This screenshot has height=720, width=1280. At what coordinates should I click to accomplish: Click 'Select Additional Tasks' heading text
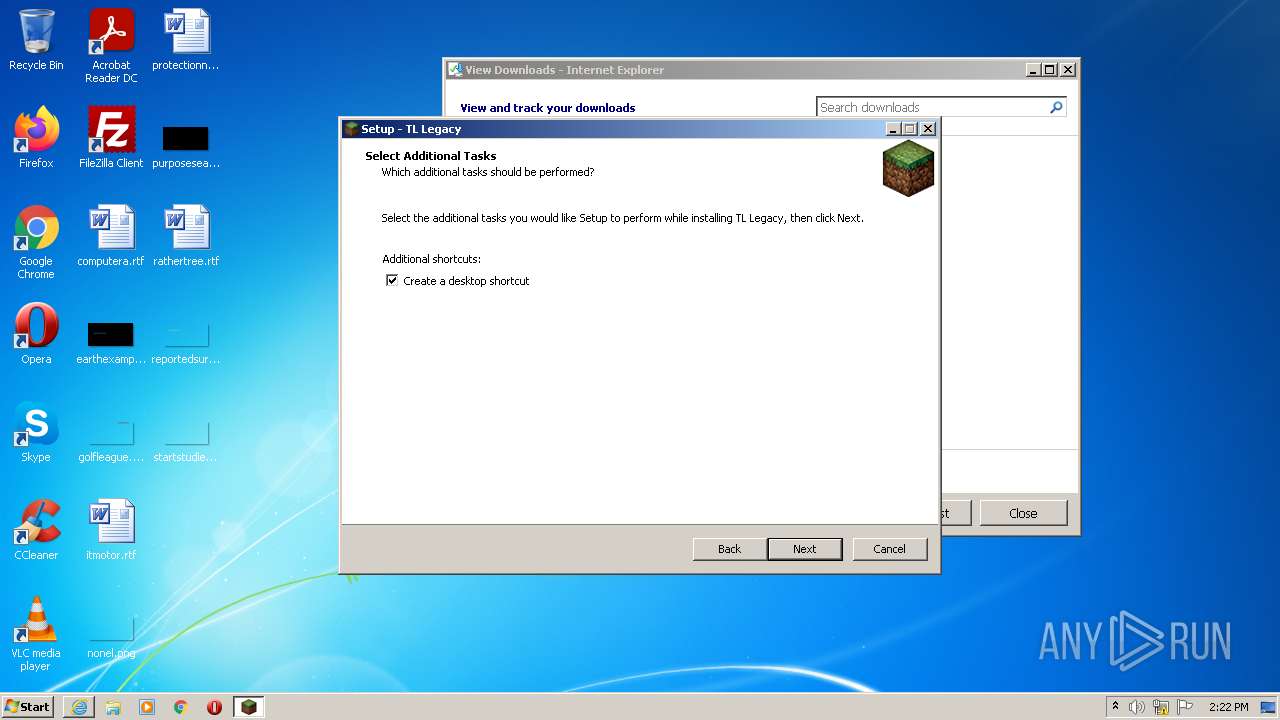coord(431,156)
